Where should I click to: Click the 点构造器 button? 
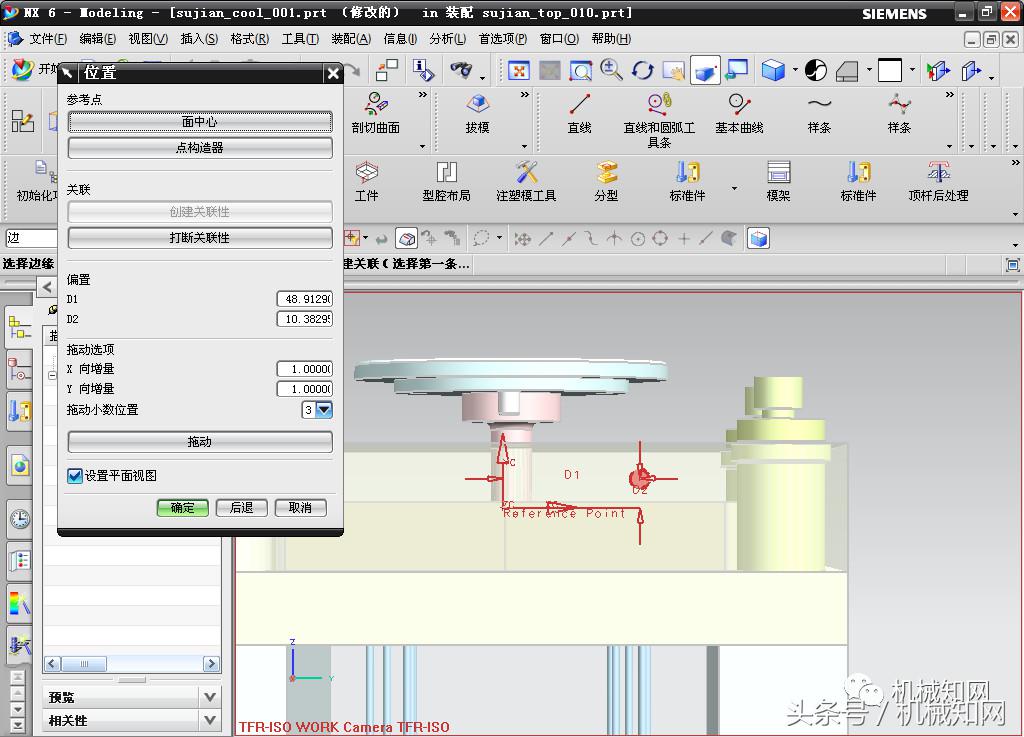tap(200, 148)
